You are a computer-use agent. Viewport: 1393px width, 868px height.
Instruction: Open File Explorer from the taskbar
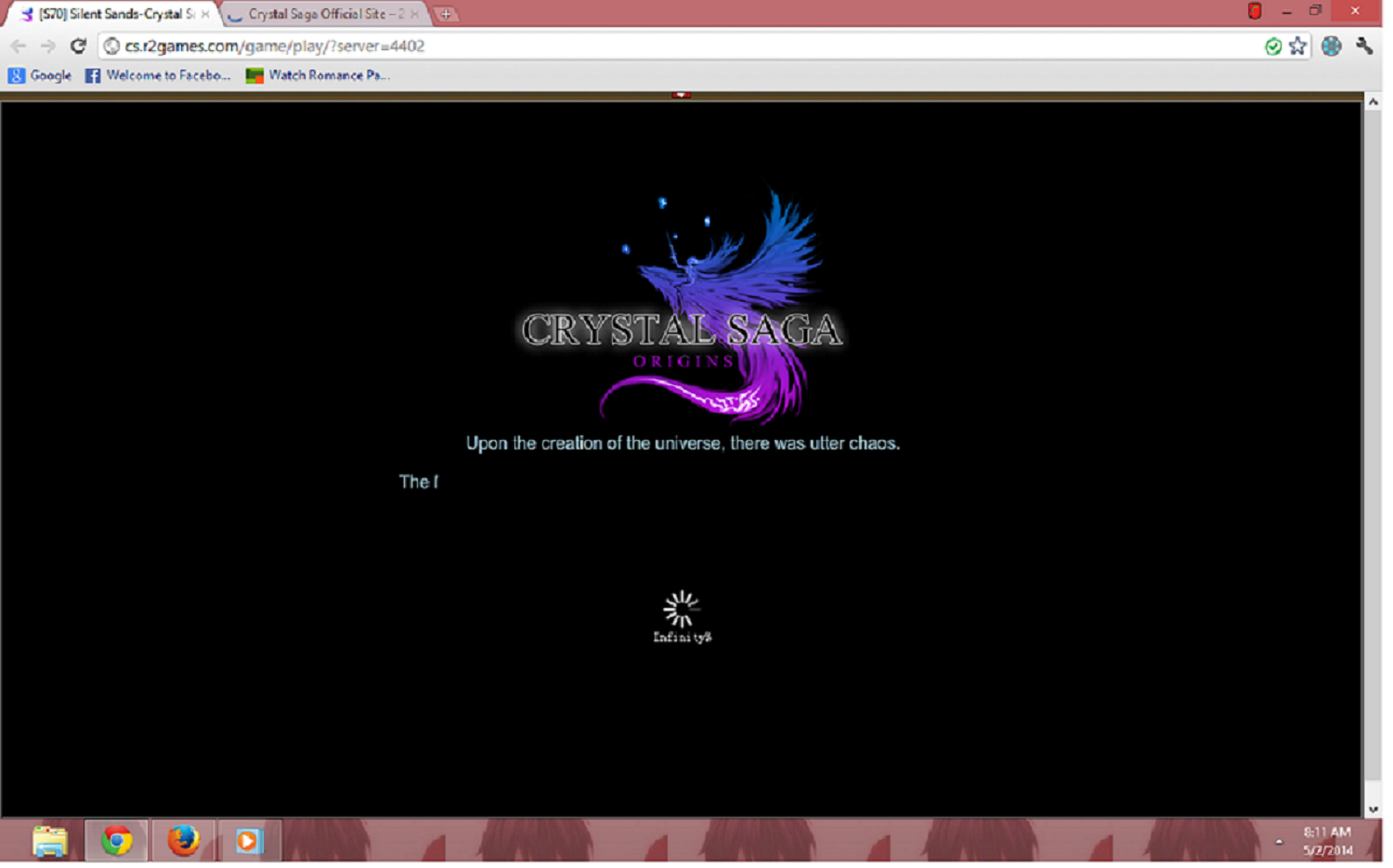point(50,841)
